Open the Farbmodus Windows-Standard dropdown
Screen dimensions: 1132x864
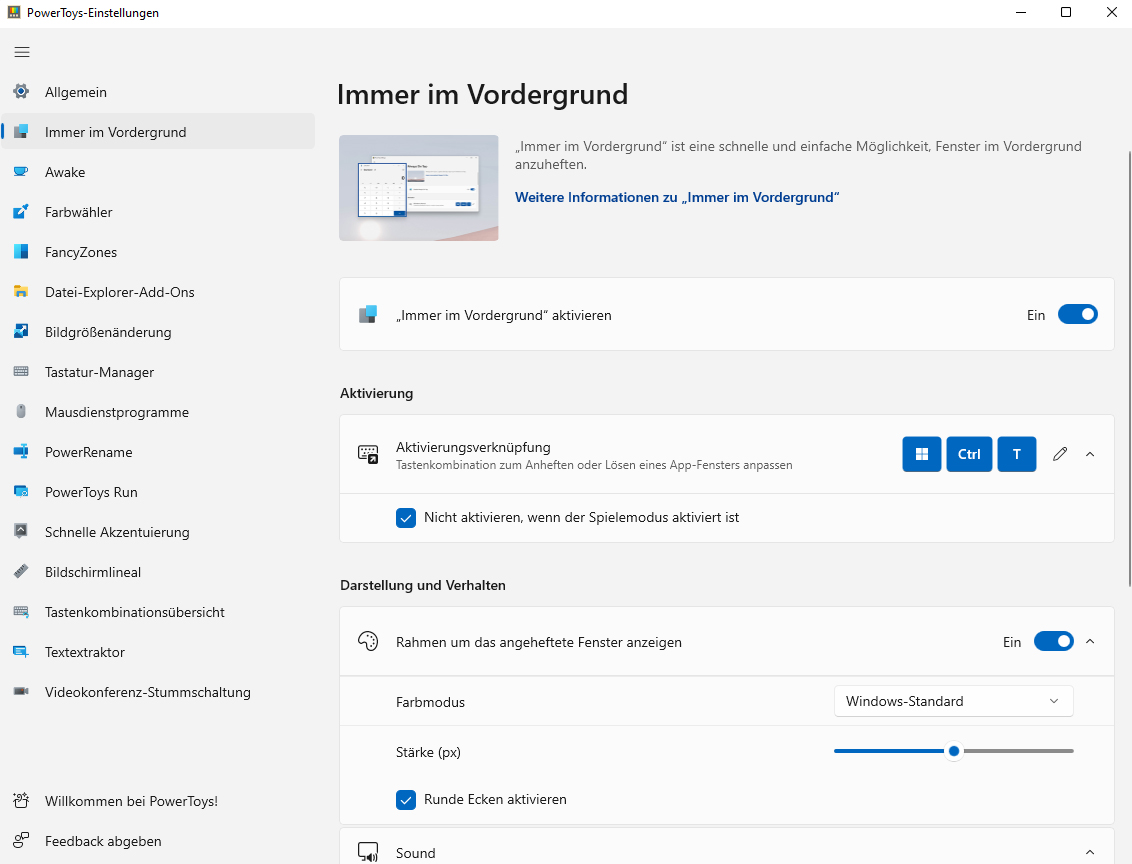point(953,702)
